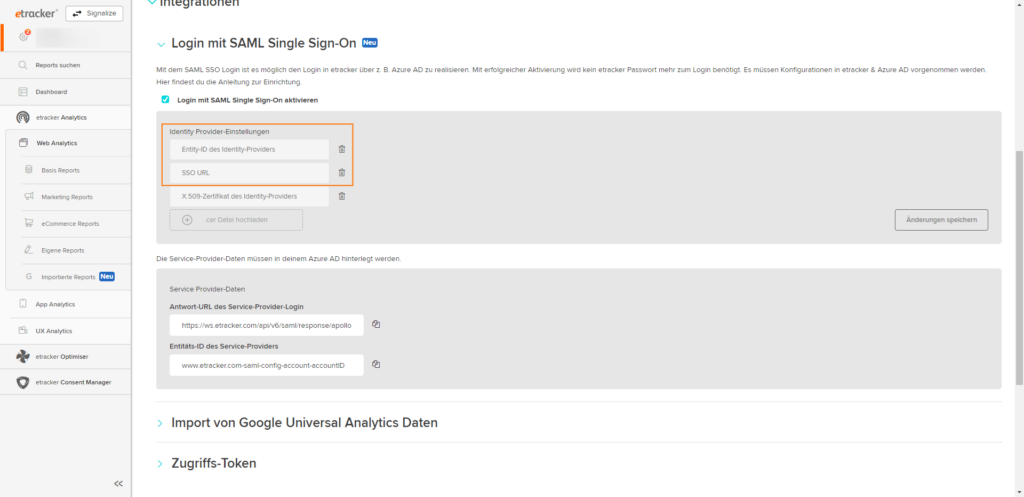Click the eCommerce Reports cart icon

(29, 223)
